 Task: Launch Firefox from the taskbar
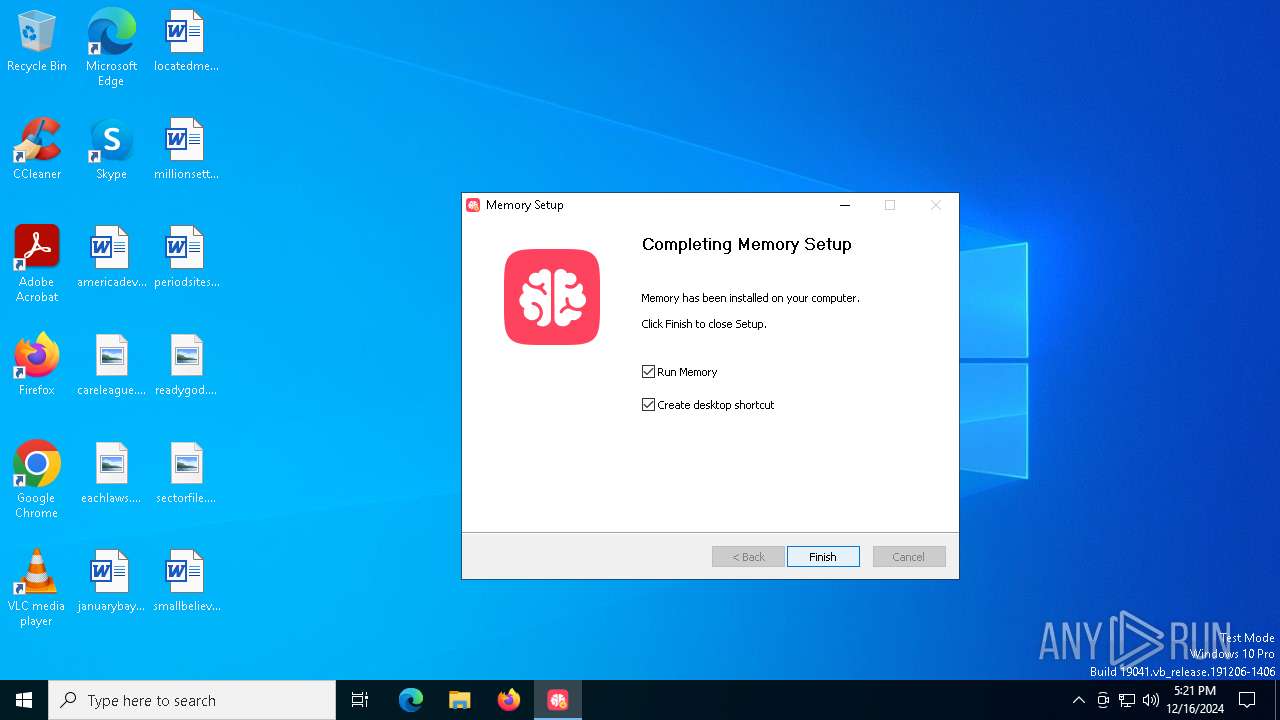coord(509,700)
